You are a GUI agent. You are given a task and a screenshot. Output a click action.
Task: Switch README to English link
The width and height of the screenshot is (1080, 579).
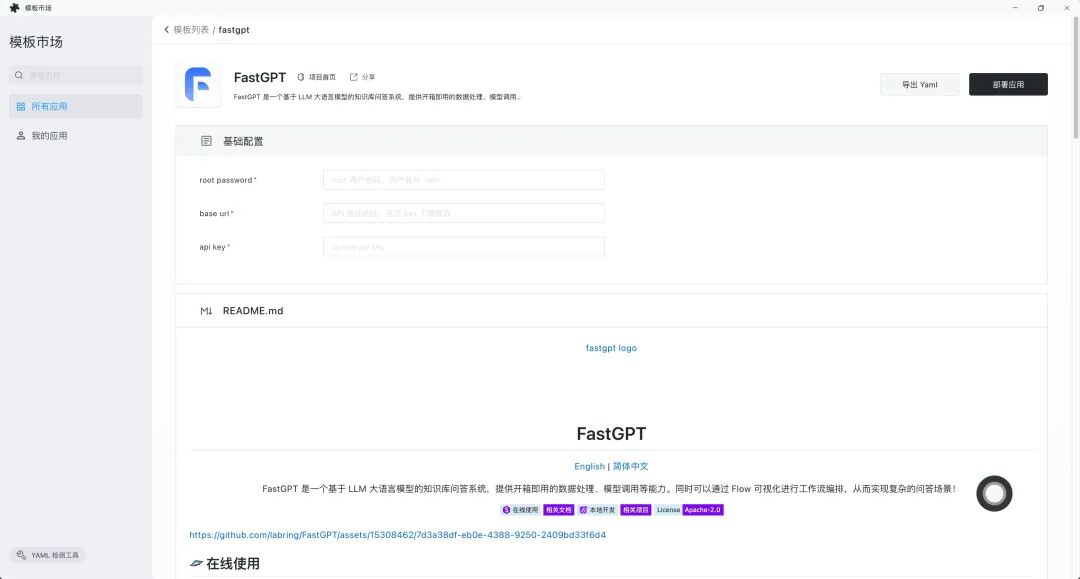590,466
